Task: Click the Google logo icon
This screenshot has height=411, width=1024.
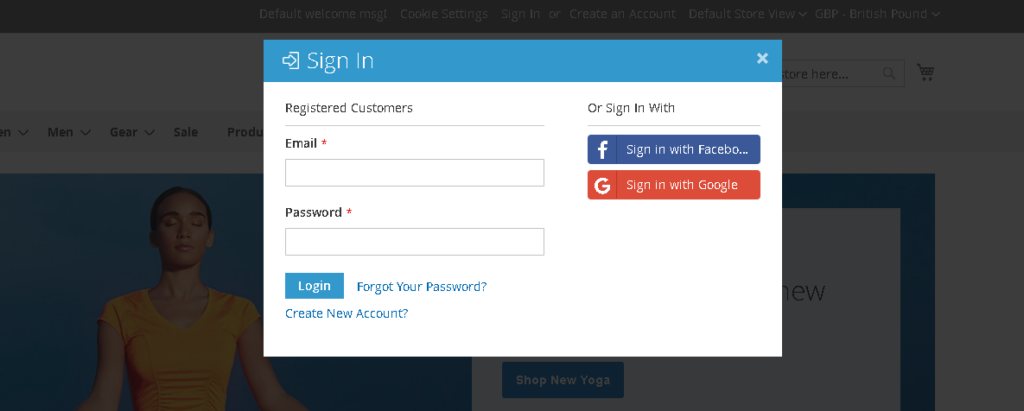Action: 603,185
